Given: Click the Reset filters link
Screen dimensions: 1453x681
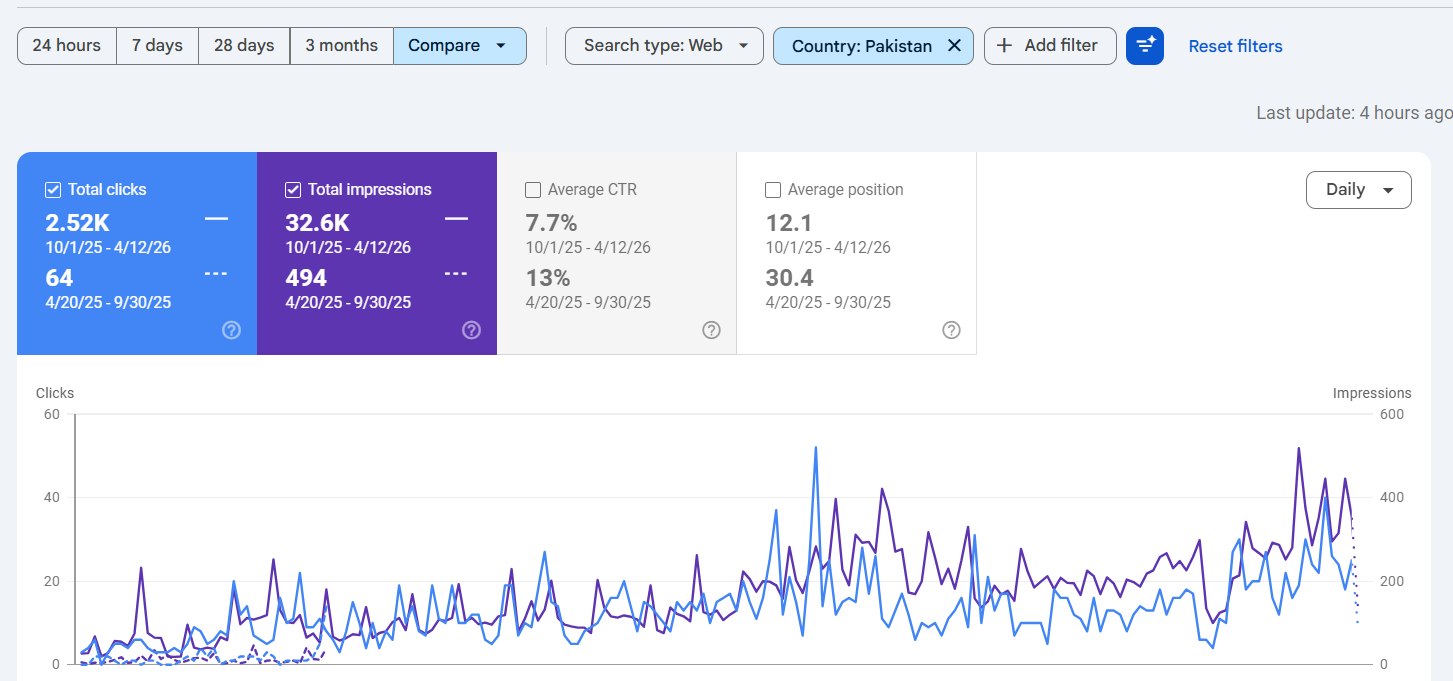Looking at the screenshot, I should [1235, 46].
